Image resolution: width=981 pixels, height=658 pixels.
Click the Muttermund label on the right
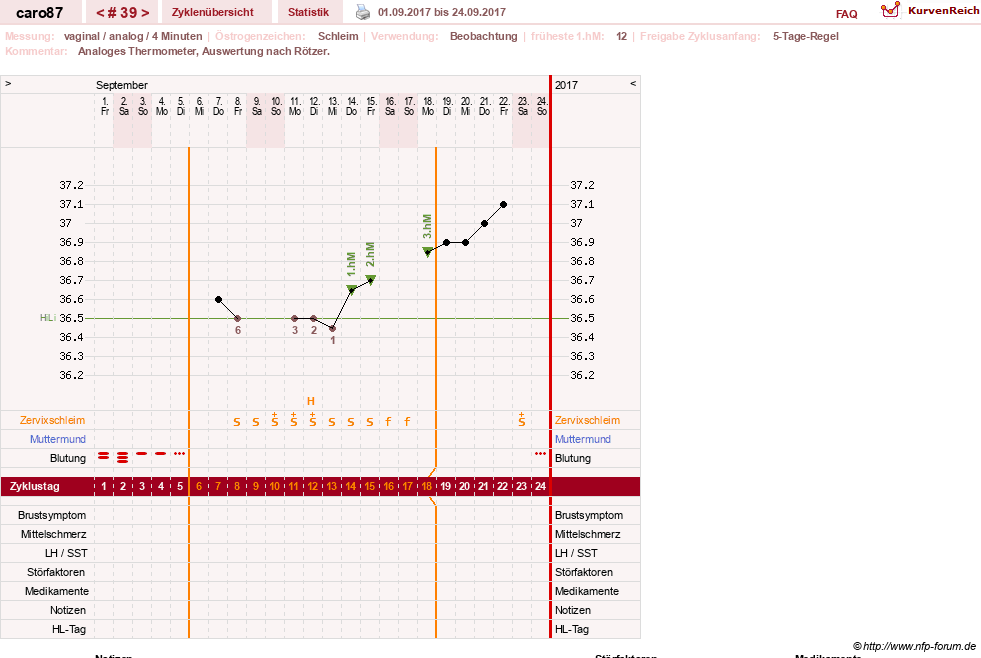583,439
